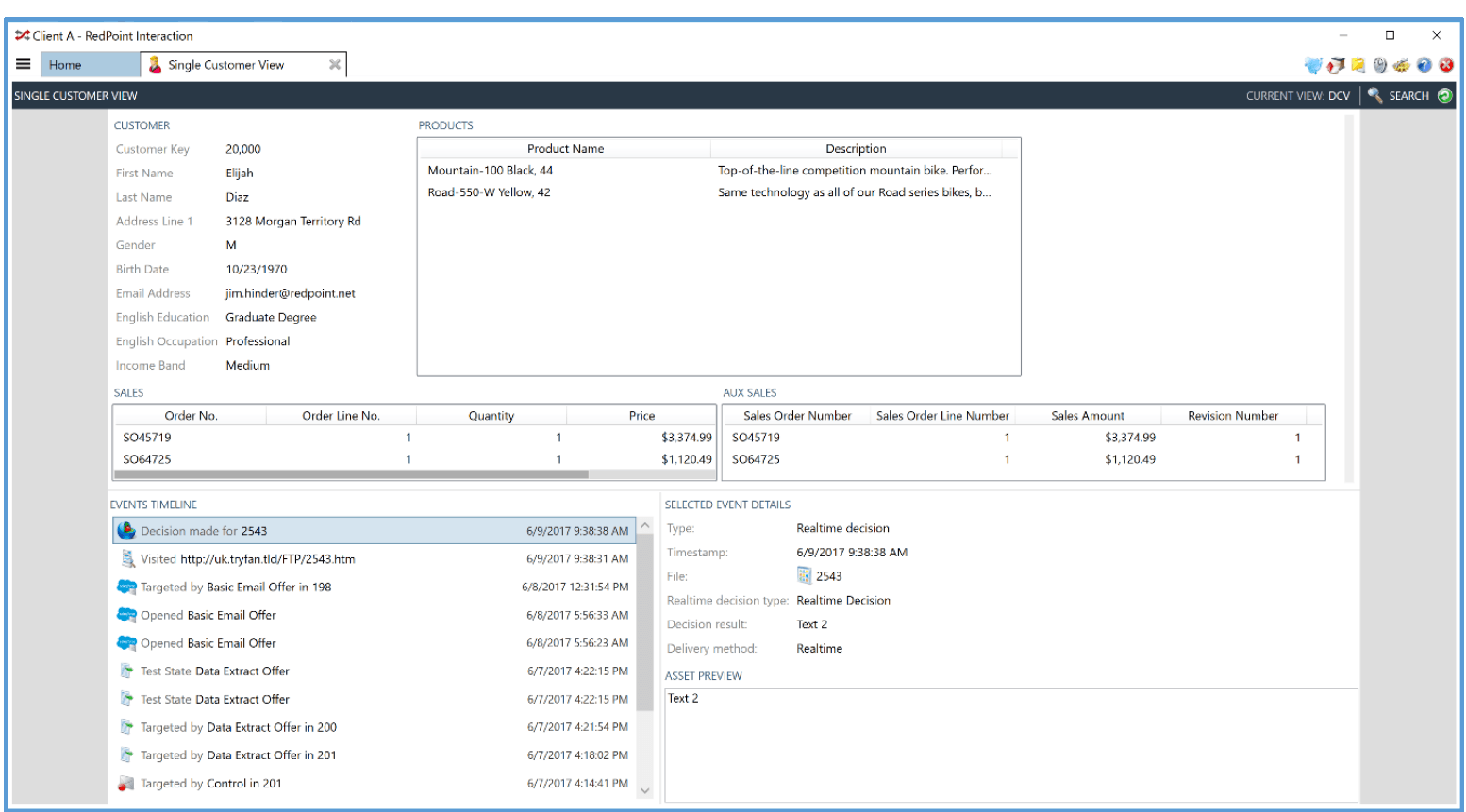Screen dimensions: 1466x812
Task: Click the 2543 file icon in event details
Action: point(804,575)
